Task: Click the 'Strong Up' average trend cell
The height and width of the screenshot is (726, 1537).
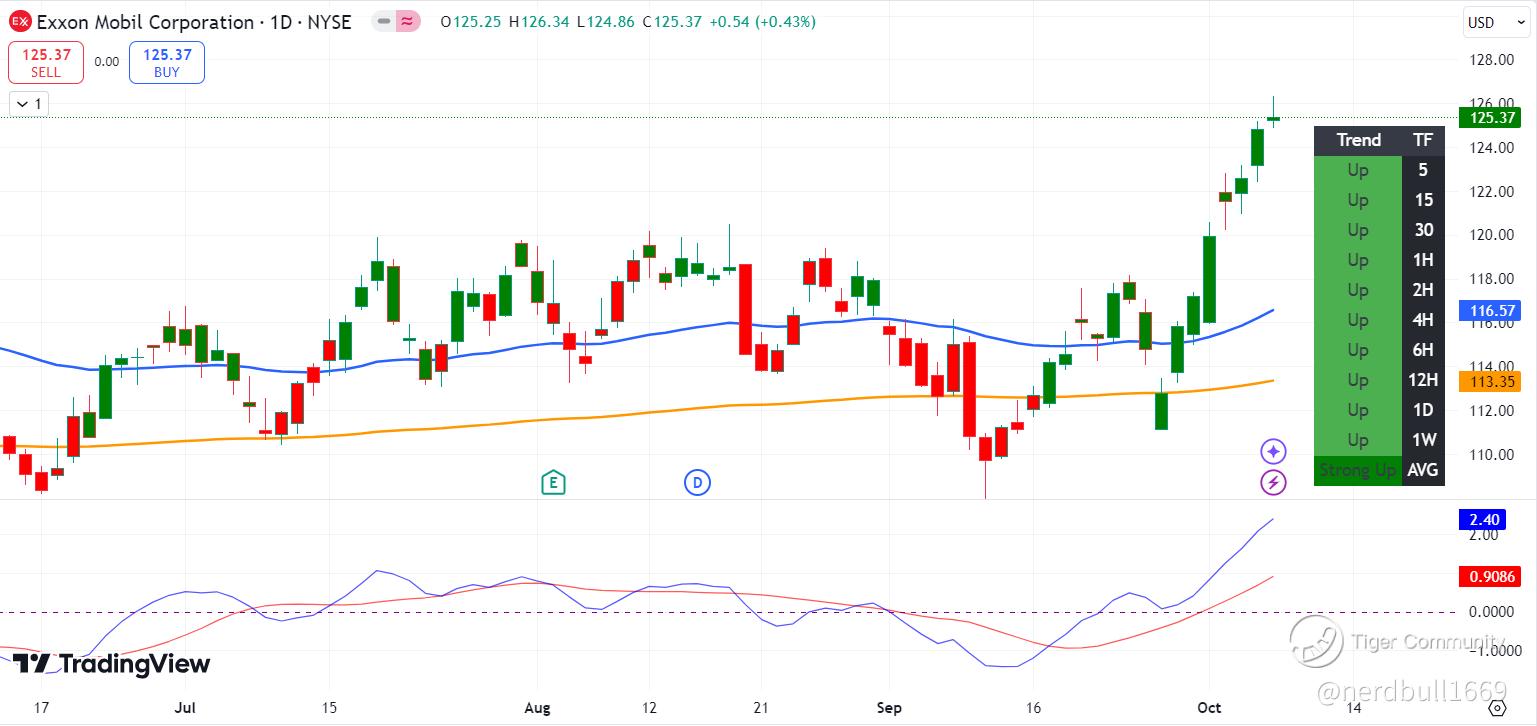Action: pyautogui.click(x=1358, y=470)
